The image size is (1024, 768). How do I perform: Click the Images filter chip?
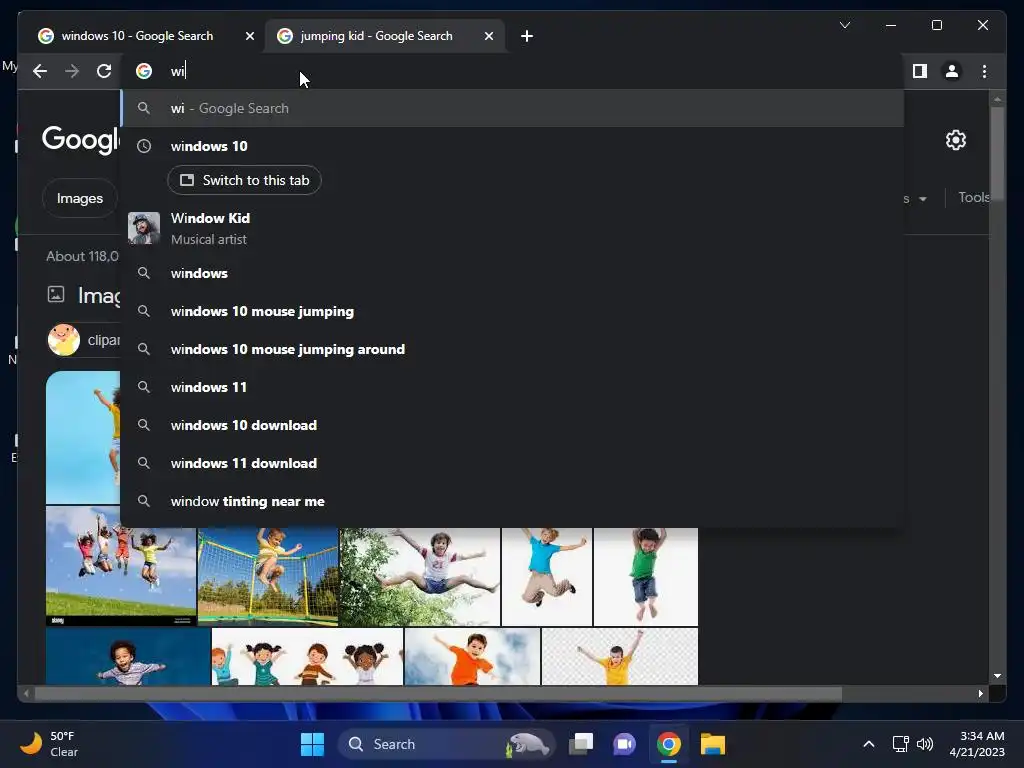[x=80, y=199]
